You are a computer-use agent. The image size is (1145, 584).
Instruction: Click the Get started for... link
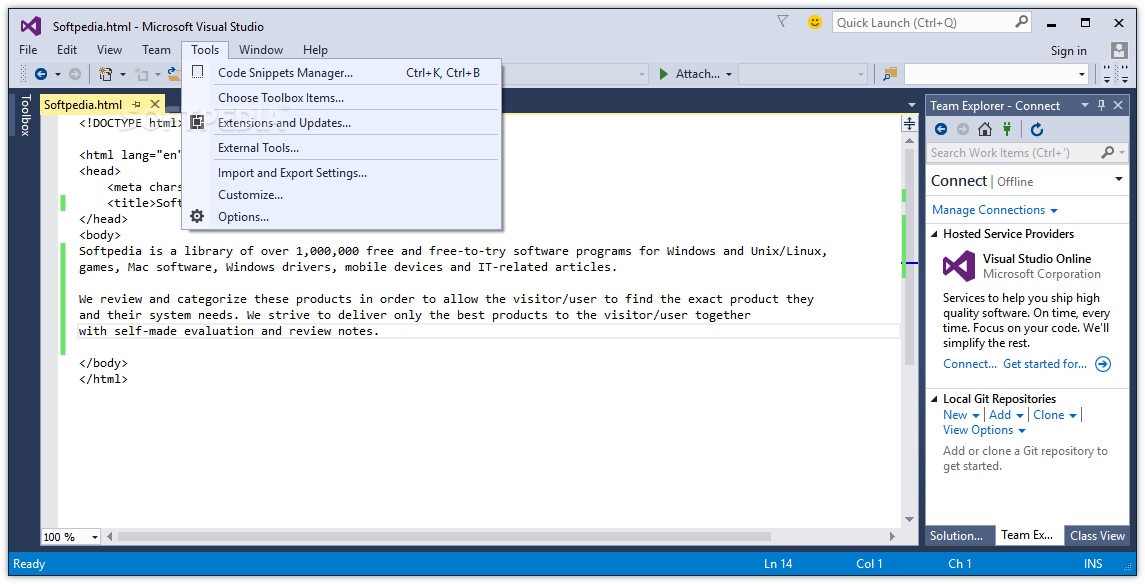(1045, 364)
